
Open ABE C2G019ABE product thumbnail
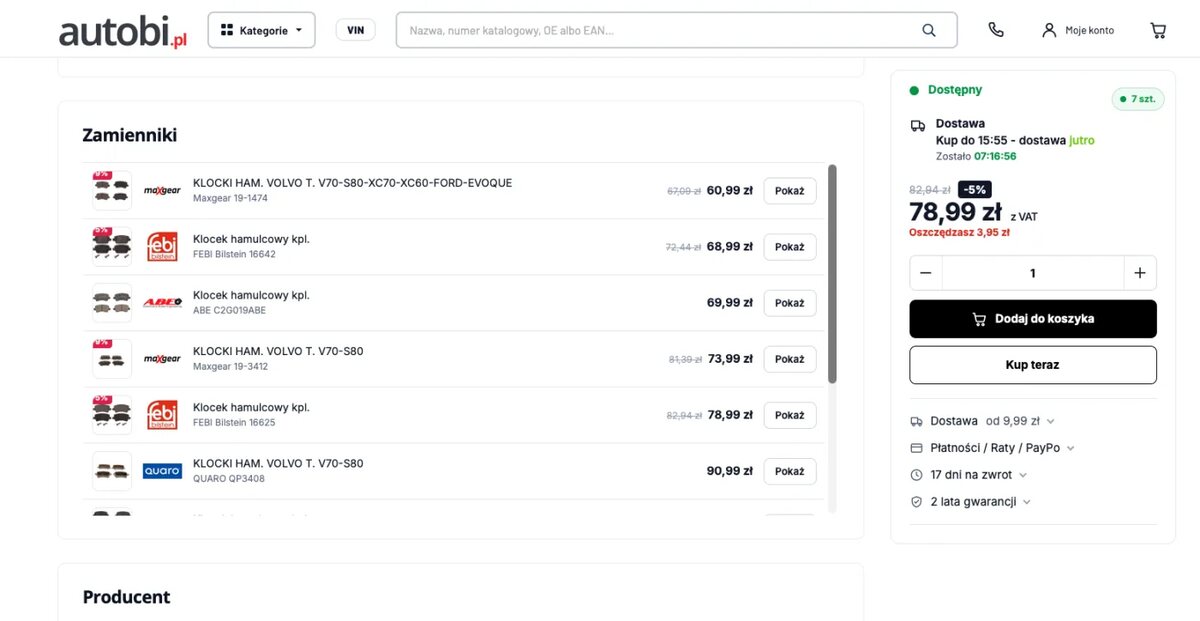pos(112,302)
